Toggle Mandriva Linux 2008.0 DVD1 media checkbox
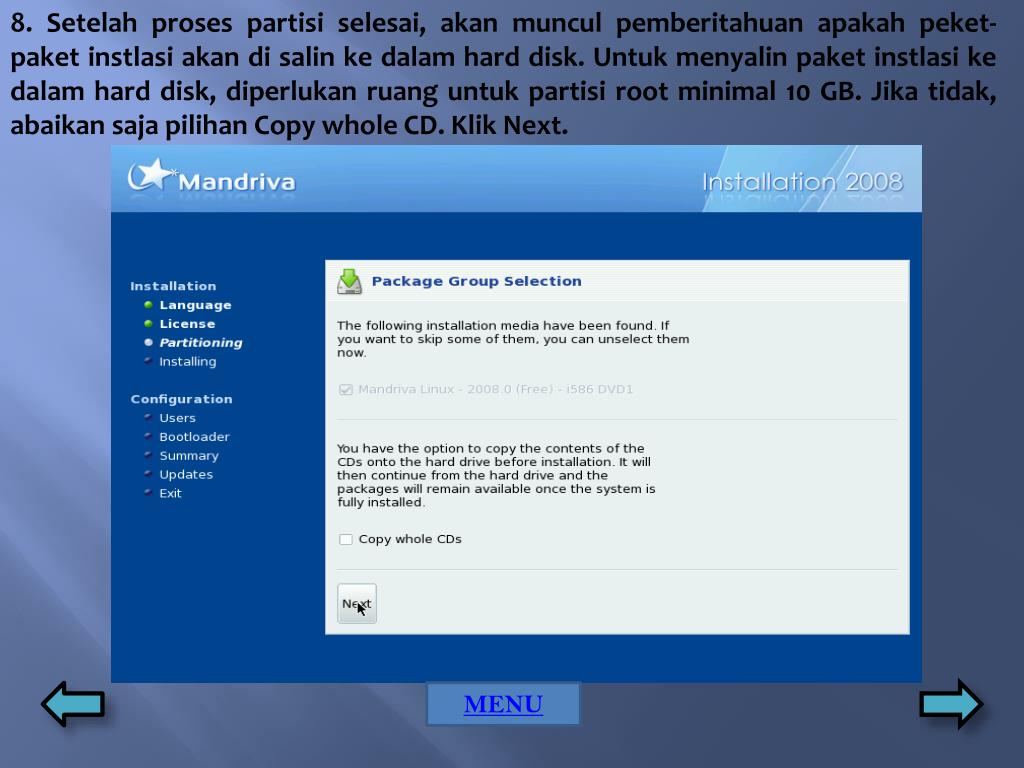 (345, 390)
